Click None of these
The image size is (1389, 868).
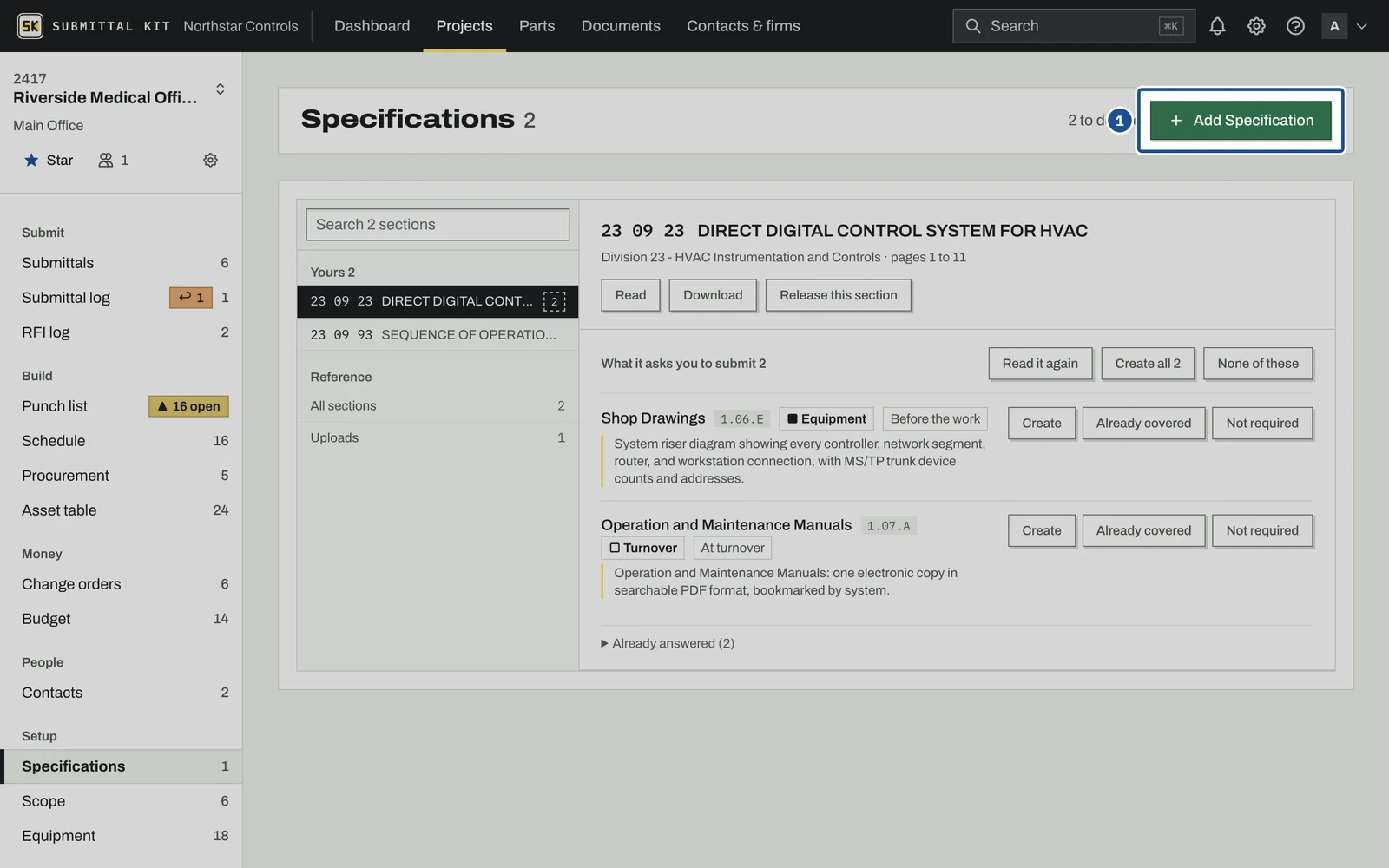click(1258, 364)
